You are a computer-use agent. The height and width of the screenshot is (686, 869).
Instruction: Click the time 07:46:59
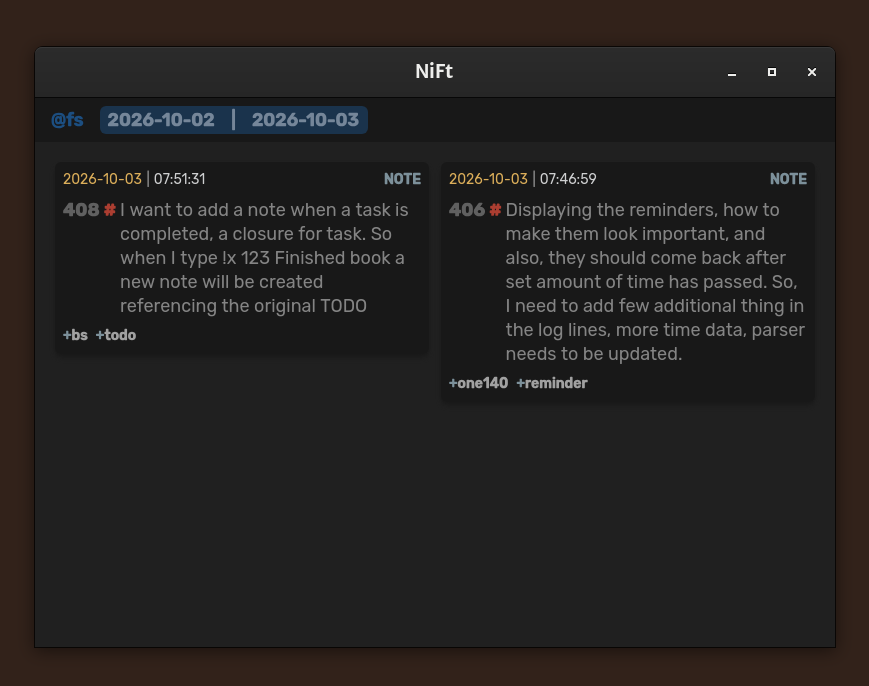point(568,179)
